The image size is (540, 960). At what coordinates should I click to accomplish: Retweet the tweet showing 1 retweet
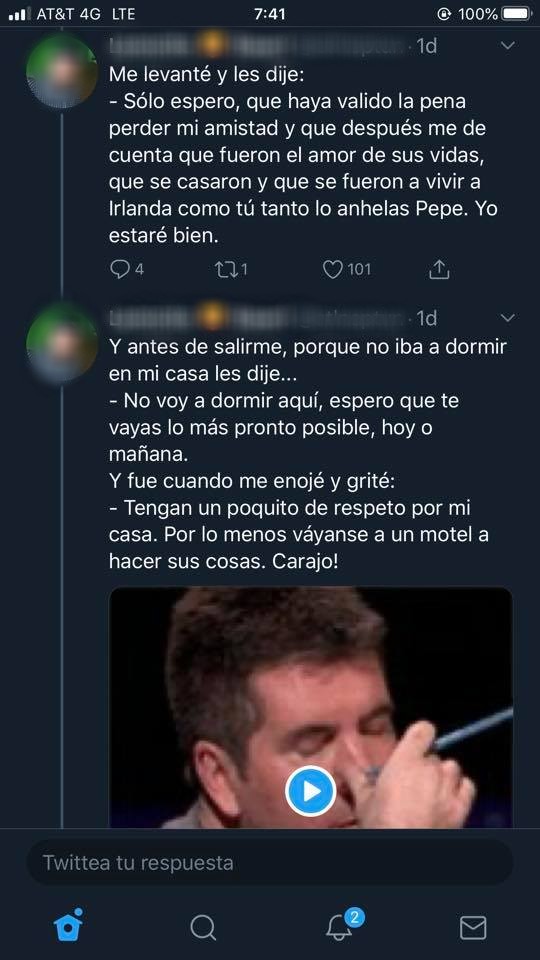231,269
